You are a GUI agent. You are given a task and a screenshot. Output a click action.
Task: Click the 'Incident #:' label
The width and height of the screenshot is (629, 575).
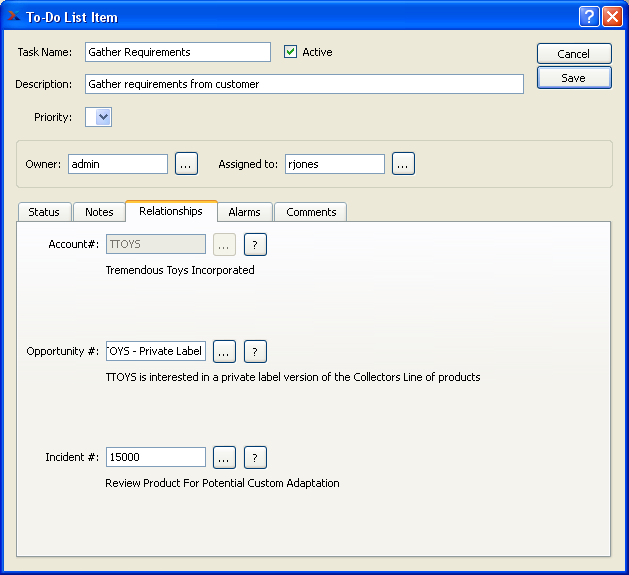point(72,457)
